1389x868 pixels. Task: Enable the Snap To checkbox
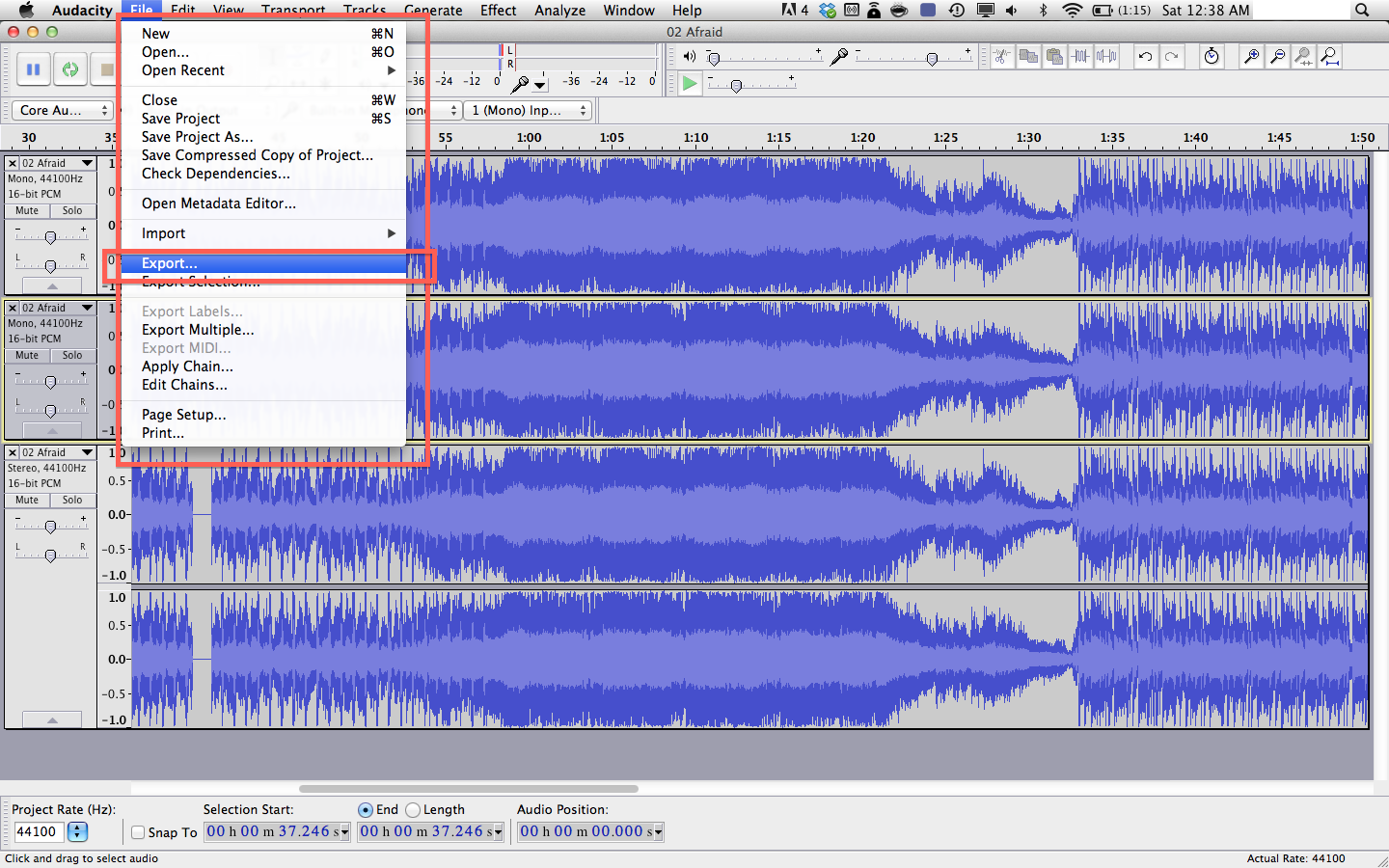pos(138,832)
